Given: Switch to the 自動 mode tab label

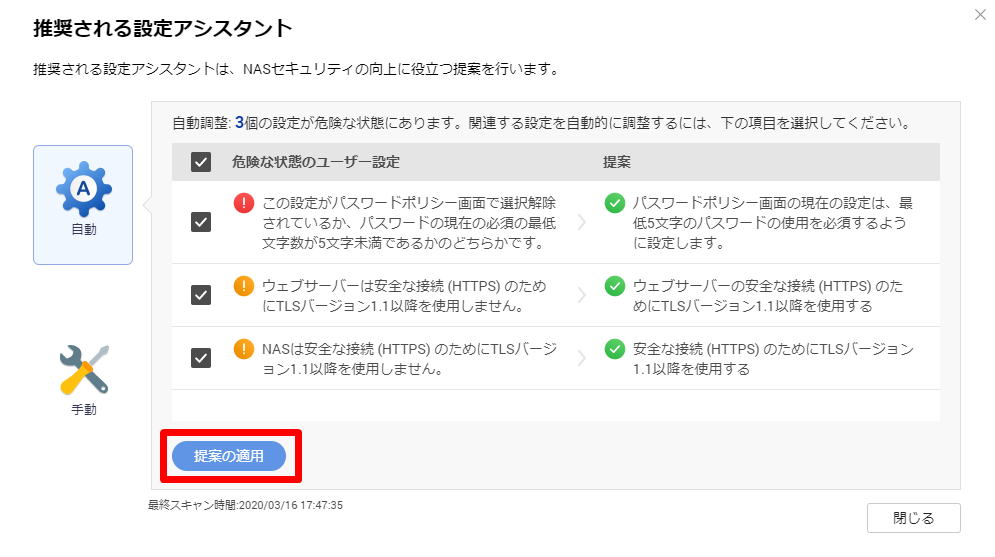Looking at the screenshot, I should coord(84,230).
